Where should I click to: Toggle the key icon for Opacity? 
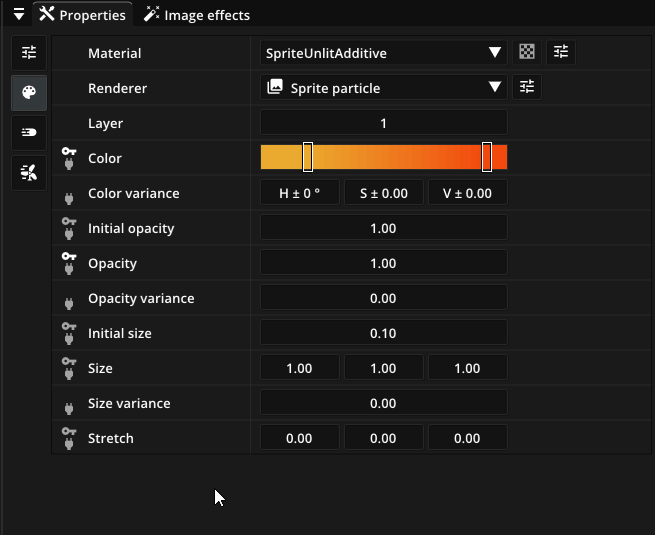tap(69, 256)
